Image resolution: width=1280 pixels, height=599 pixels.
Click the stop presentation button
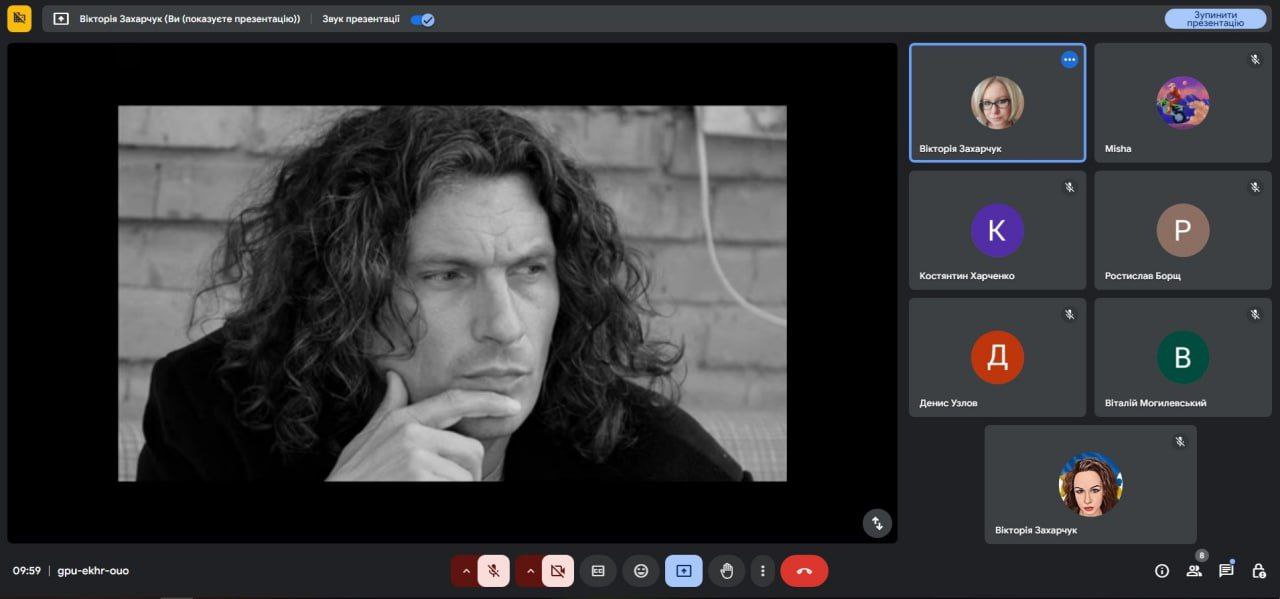pos(1215,19)
